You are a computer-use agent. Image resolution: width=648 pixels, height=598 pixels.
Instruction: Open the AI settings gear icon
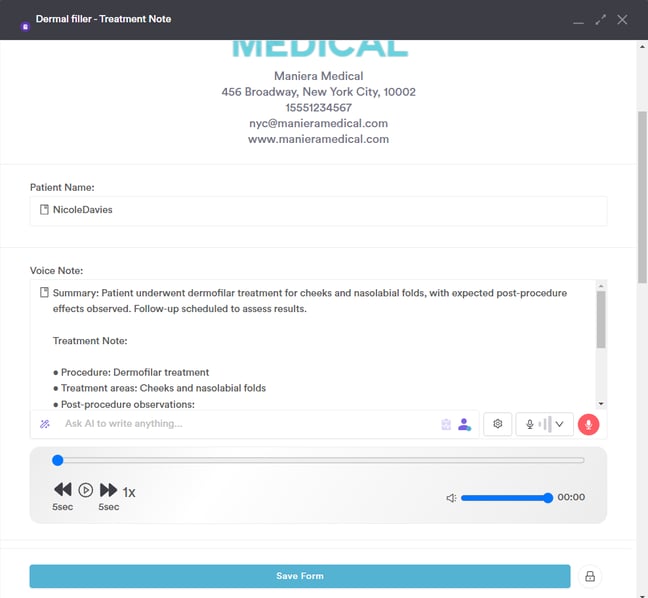click(x=498, y=424)
